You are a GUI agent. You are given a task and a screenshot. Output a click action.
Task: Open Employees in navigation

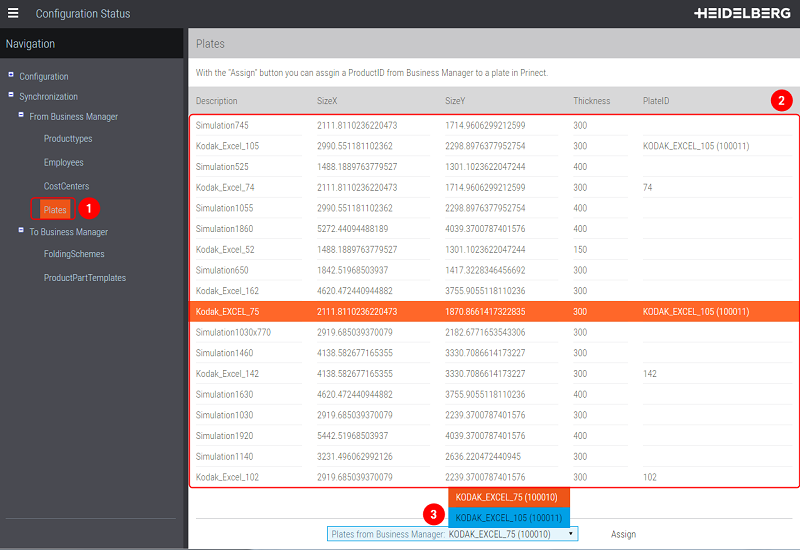tap(64, 162)
